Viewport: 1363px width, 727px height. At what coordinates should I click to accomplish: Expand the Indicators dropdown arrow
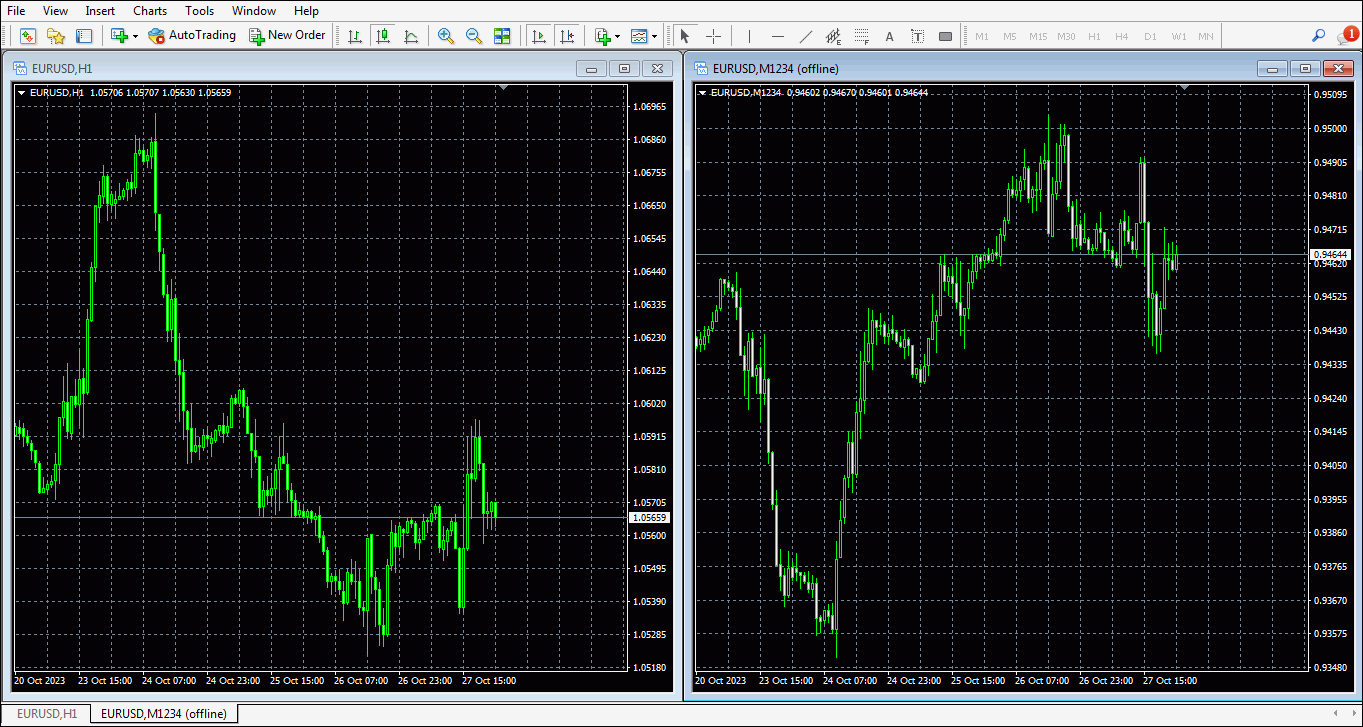tap(618, 36)
